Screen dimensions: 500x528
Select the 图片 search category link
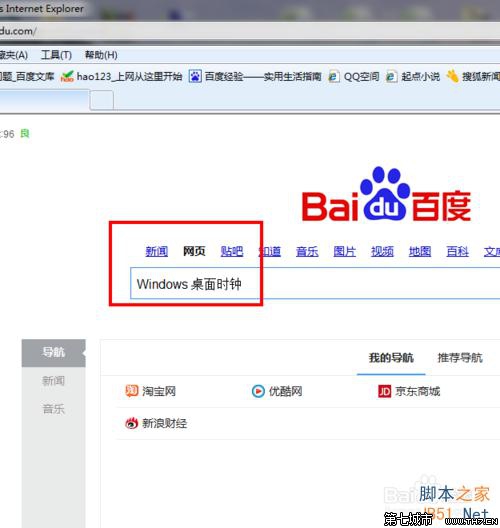344,251
